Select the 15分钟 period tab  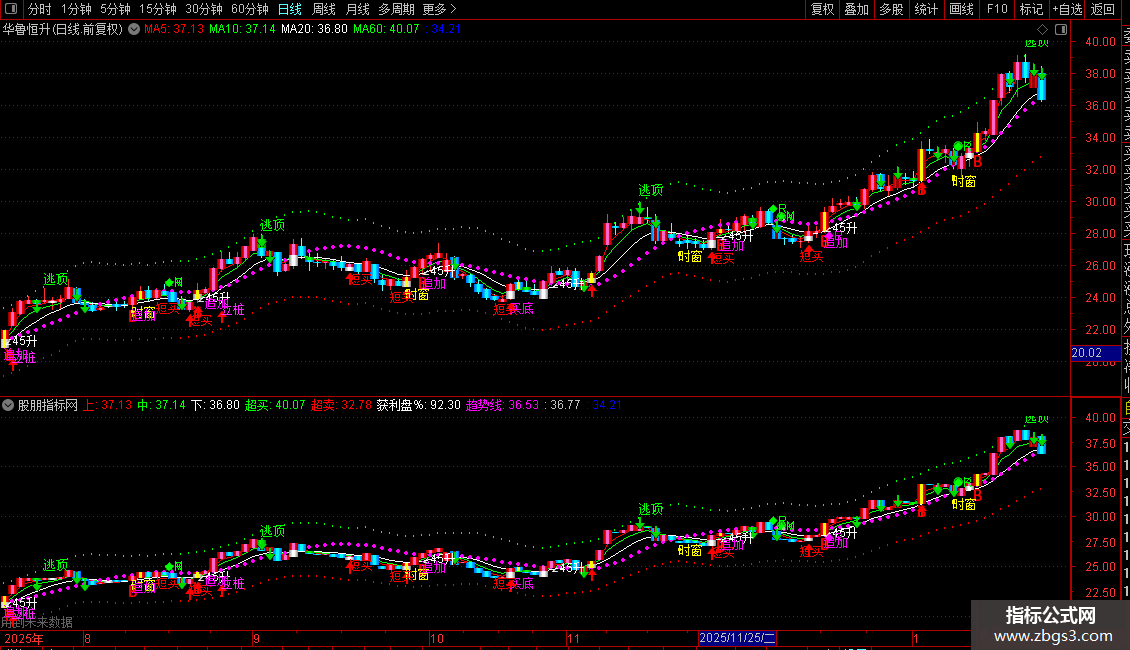coord(158,9)
